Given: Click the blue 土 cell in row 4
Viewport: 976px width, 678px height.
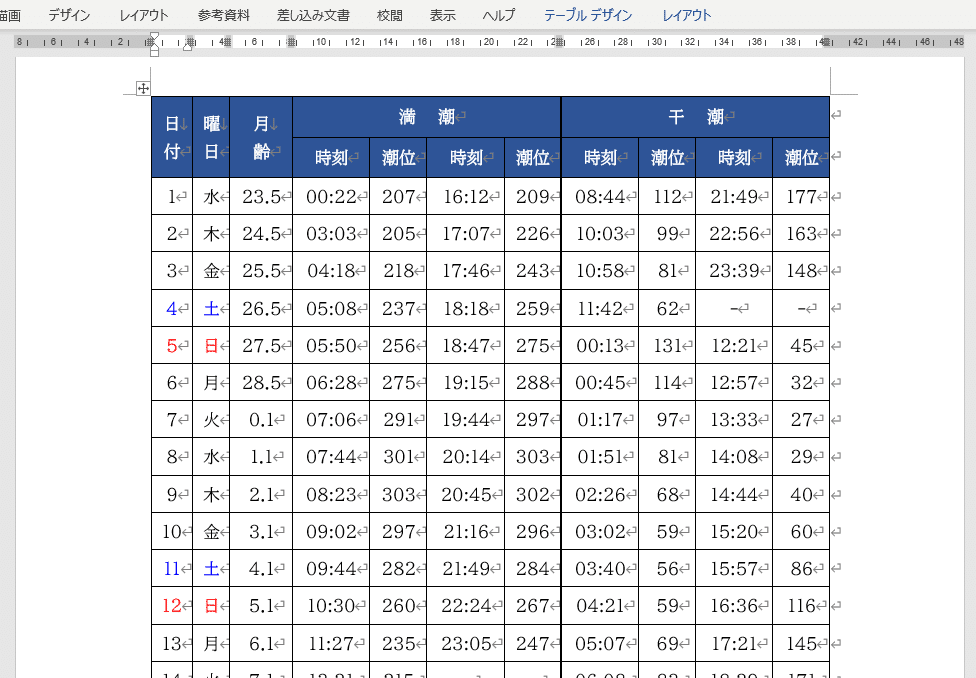Looking at the screenshot, I should (212, 308).
